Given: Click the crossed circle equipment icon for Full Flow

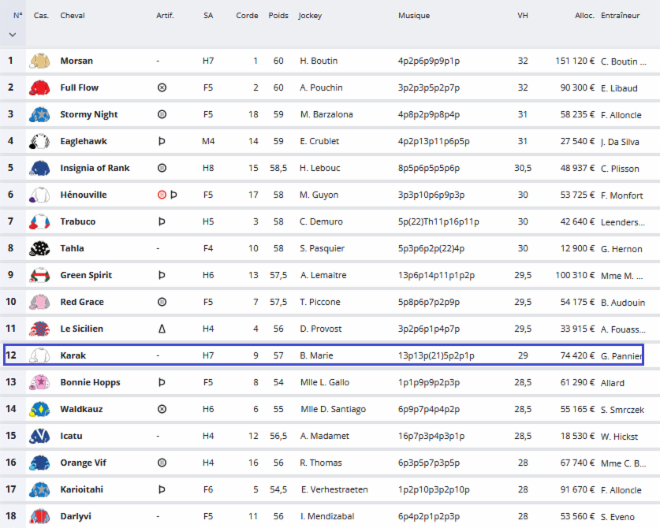Looking at the screenshot, I should pos(162,88).
